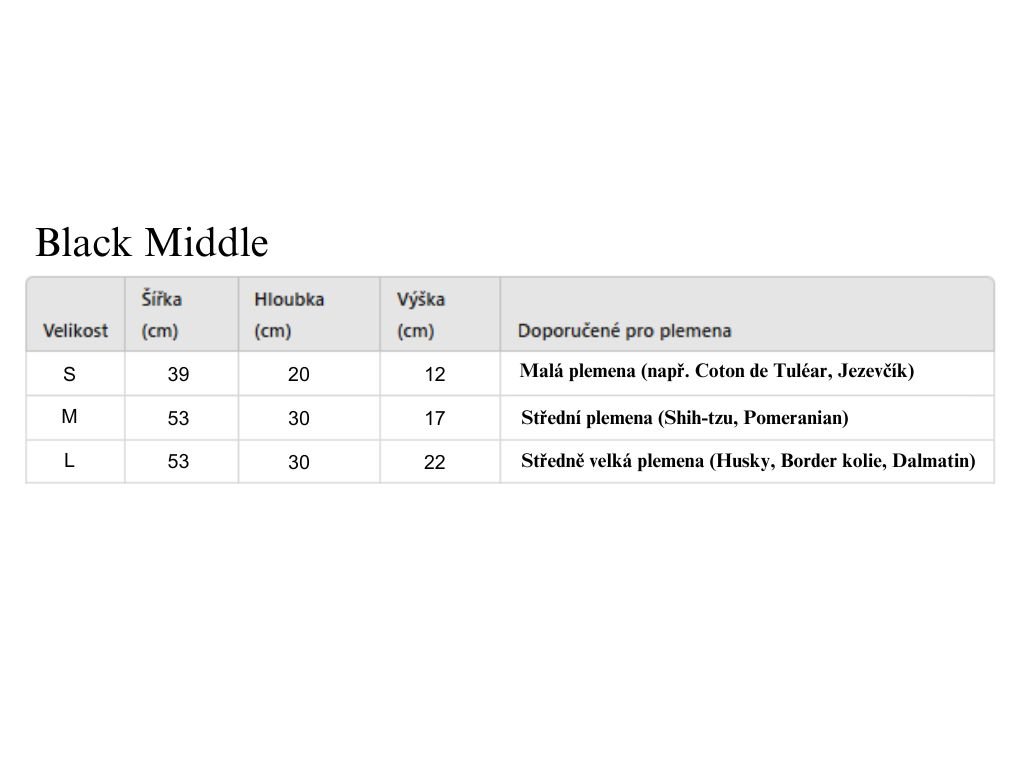
Task: Click the "Doporučené pro plemena" header
Action: (x=624, y=330)
